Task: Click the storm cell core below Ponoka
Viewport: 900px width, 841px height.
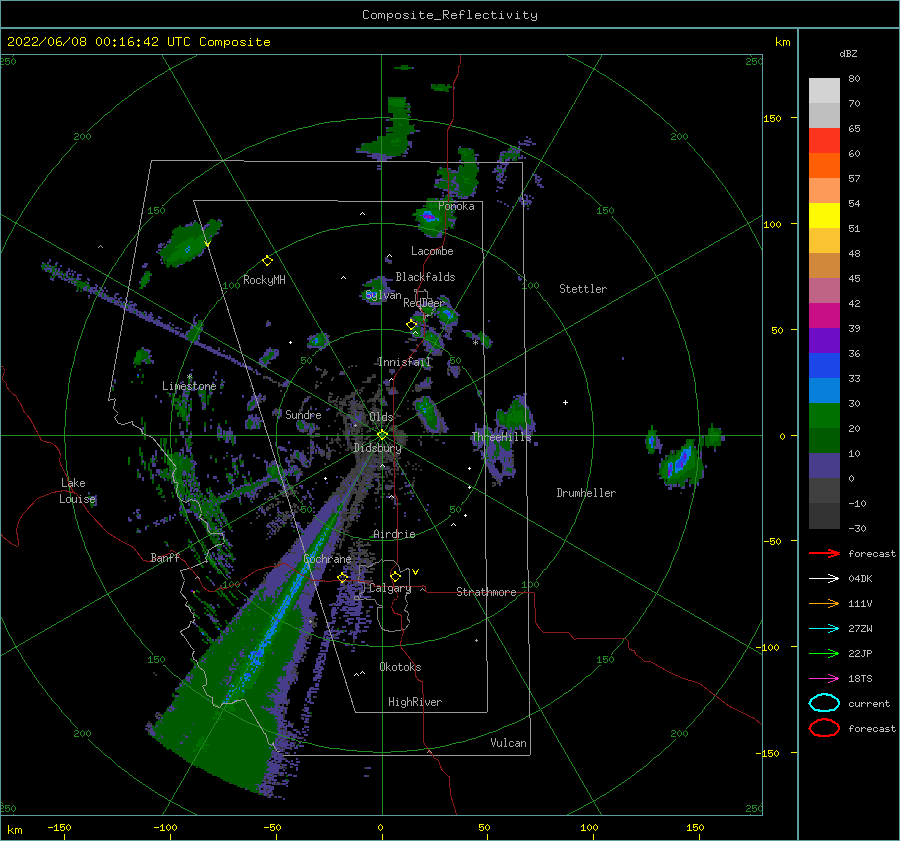Action: (x=429, y=216)
